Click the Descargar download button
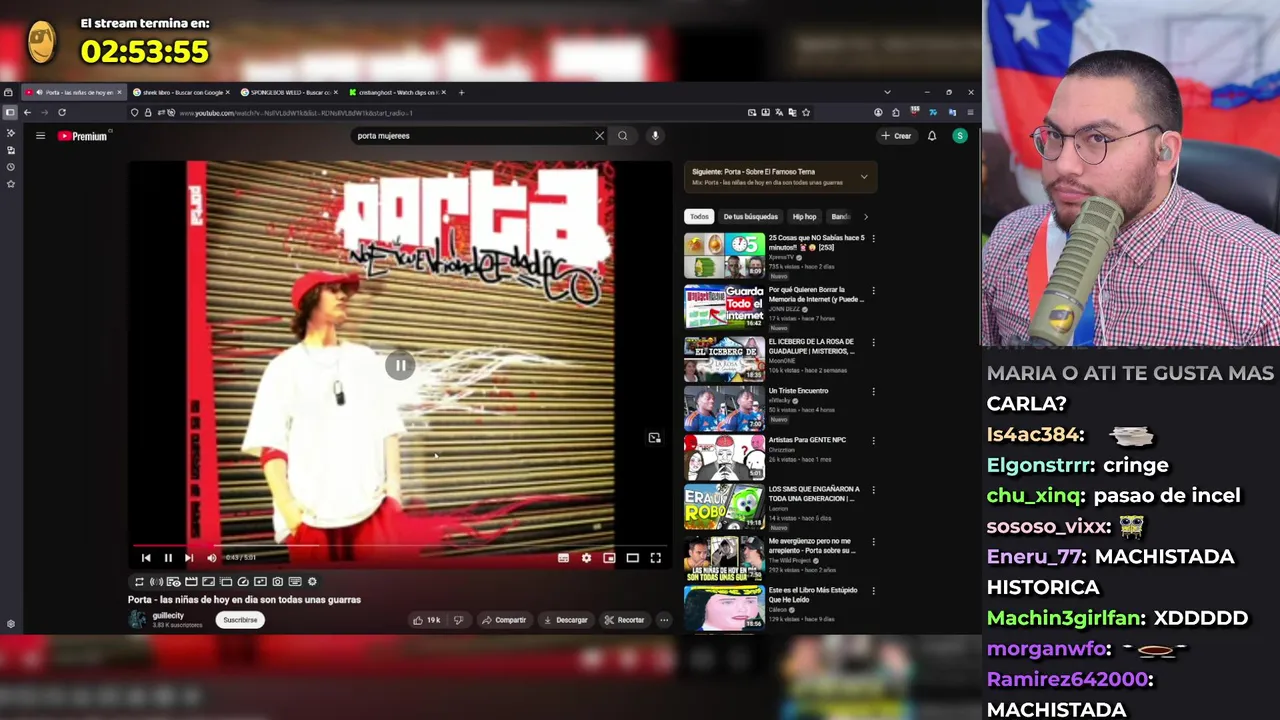 566,620
